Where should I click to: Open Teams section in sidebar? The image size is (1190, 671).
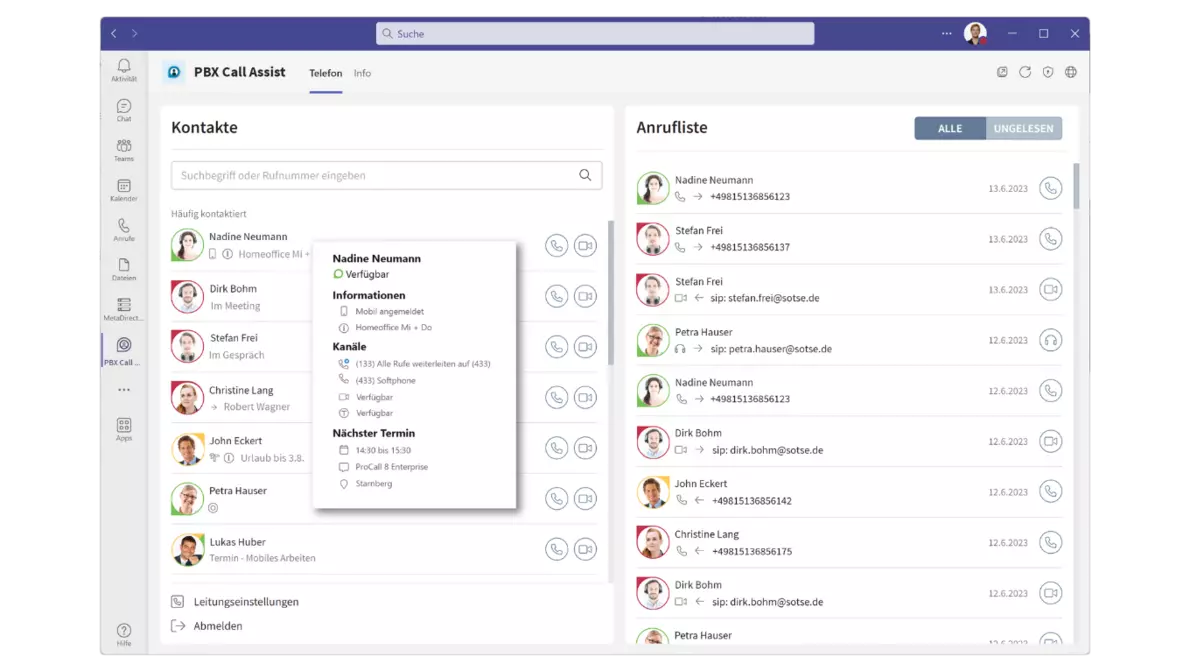(124, 150)
